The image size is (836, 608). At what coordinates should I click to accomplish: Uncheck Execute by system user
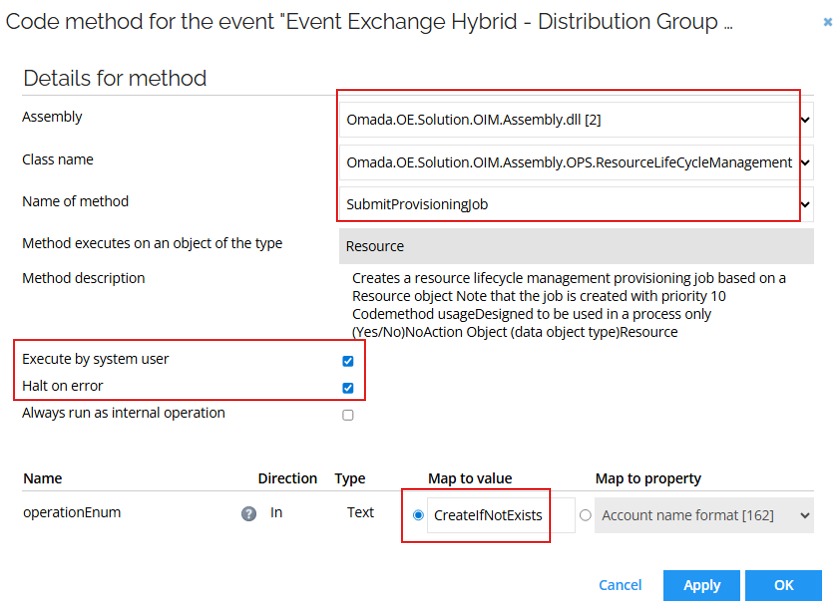coord(348,361)
